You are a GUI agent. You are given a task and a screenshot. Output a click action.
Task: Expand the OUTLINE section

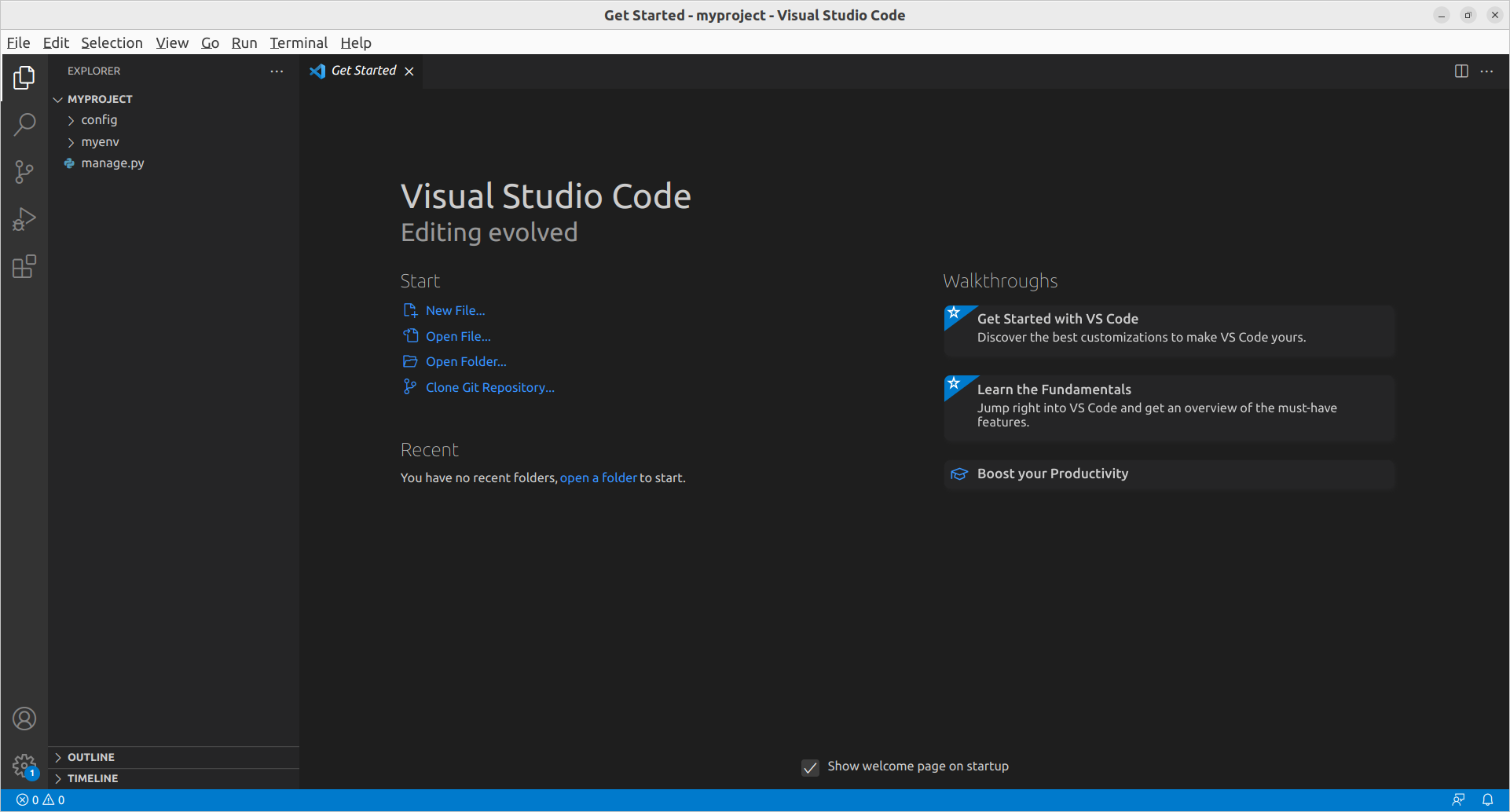click(x=91, y=756)
